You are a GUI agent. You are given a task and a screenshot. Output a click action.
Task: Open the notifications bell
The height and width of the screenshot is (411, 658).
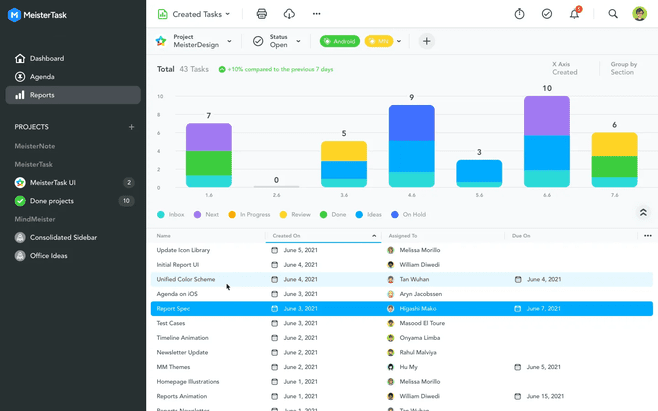tap(574, 14)
